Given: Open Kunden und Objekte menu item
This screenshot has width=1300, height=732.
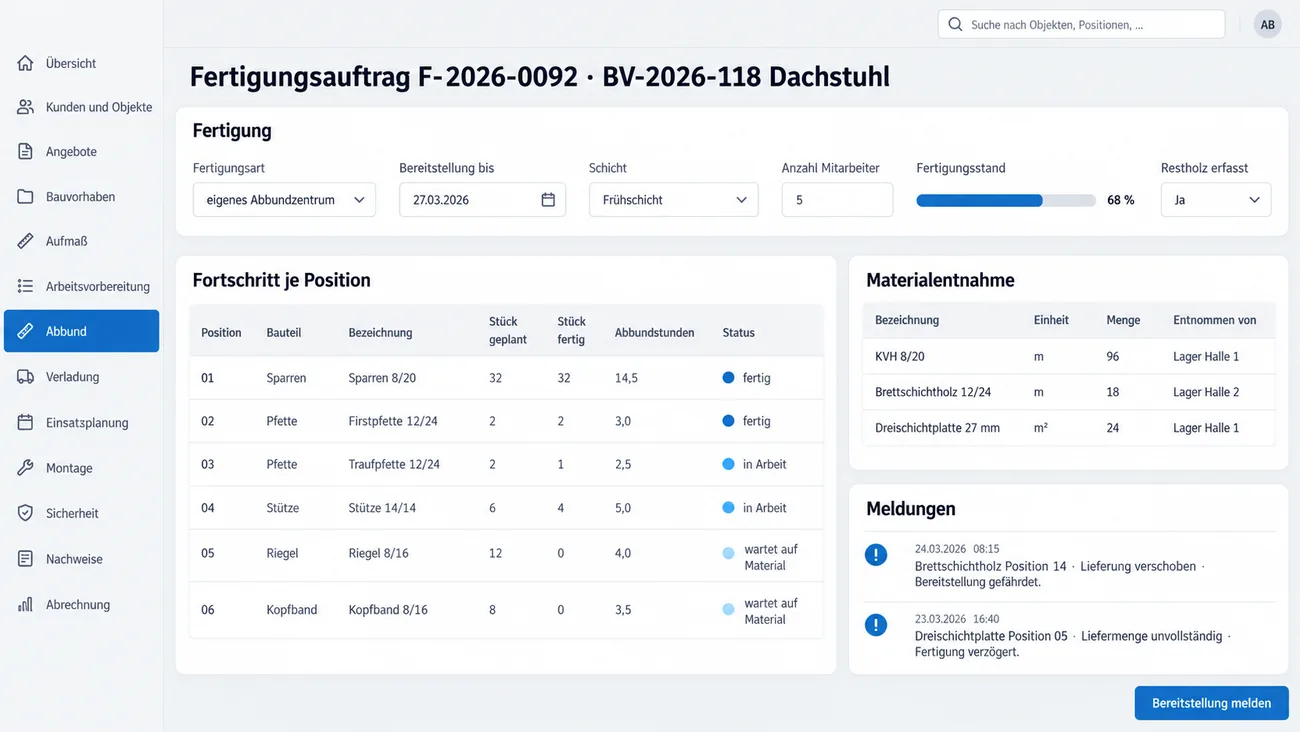Looking at the screenshot, I should coord(81,107).
